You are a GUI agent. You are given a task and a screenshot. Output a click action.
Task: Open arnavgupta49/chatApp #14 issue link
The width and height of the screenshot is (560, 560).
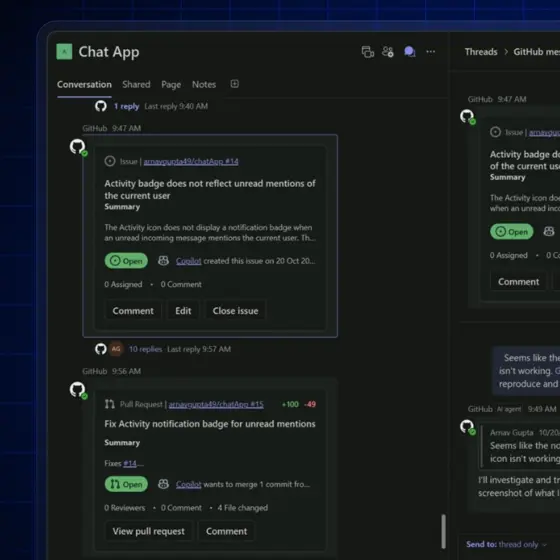pos(191,161)
